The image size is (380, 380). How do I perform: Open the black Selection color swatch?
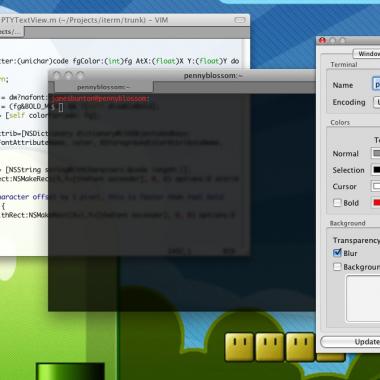coord(376,170)
